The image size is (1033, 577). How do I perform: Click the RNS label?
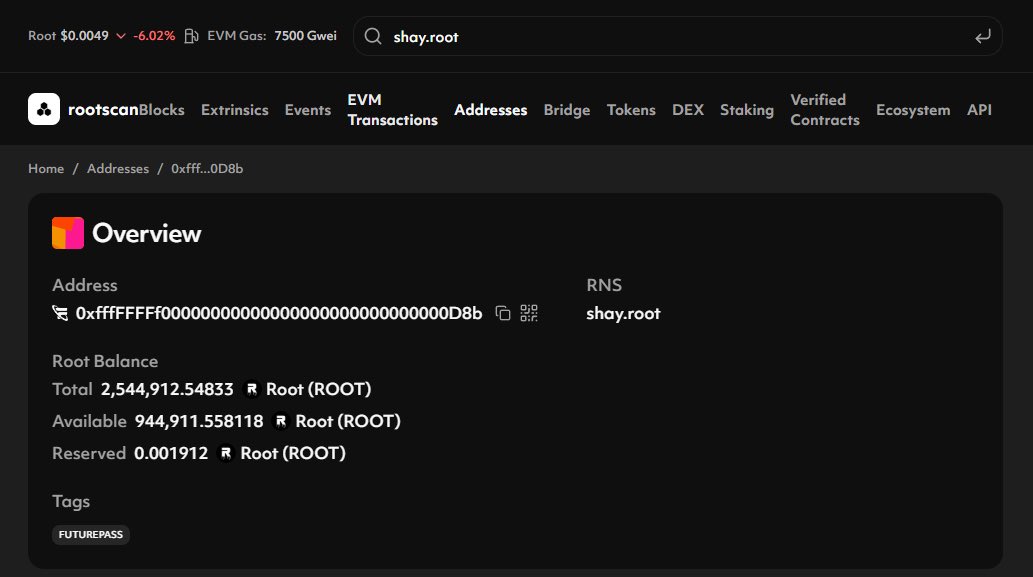pos(604,285)
